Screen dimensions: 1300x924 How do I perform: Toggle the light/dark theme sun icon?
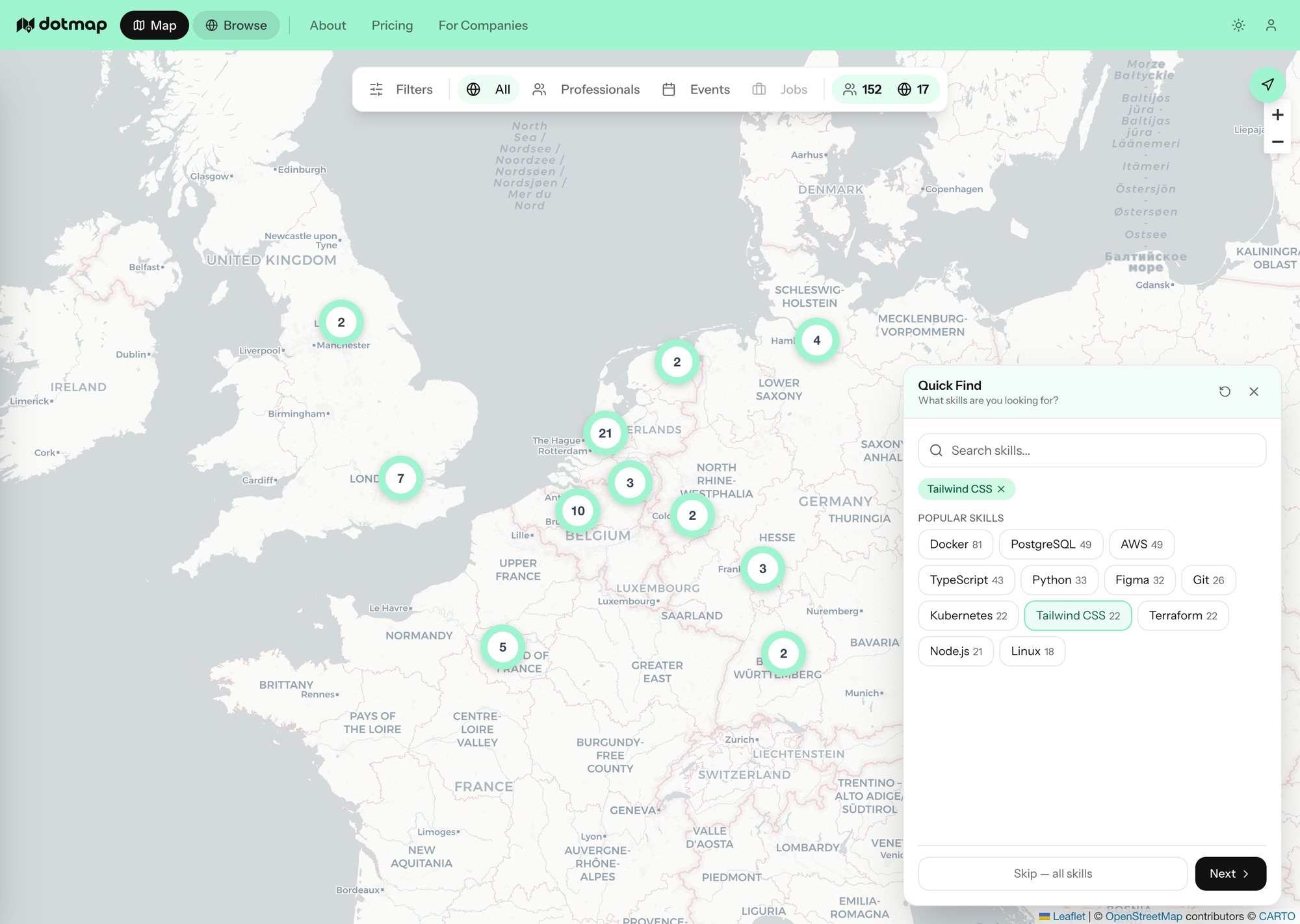click(1238, 25)
